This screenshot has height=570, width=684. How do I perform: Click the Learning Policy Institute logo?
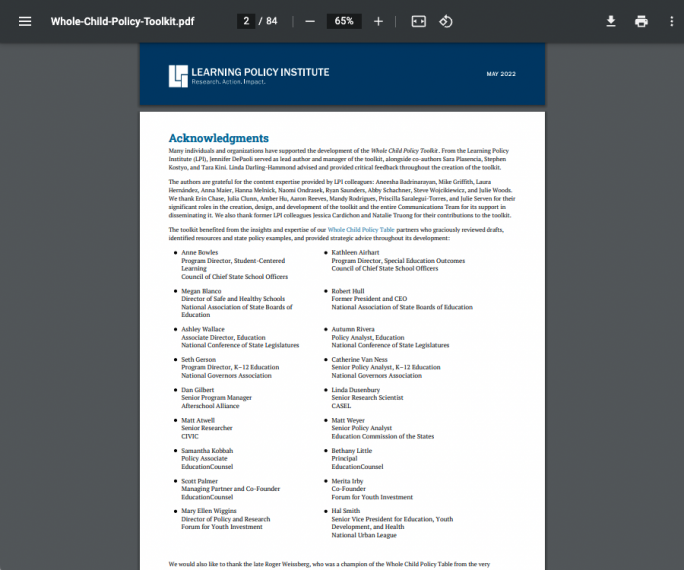[x=178, y=75]
